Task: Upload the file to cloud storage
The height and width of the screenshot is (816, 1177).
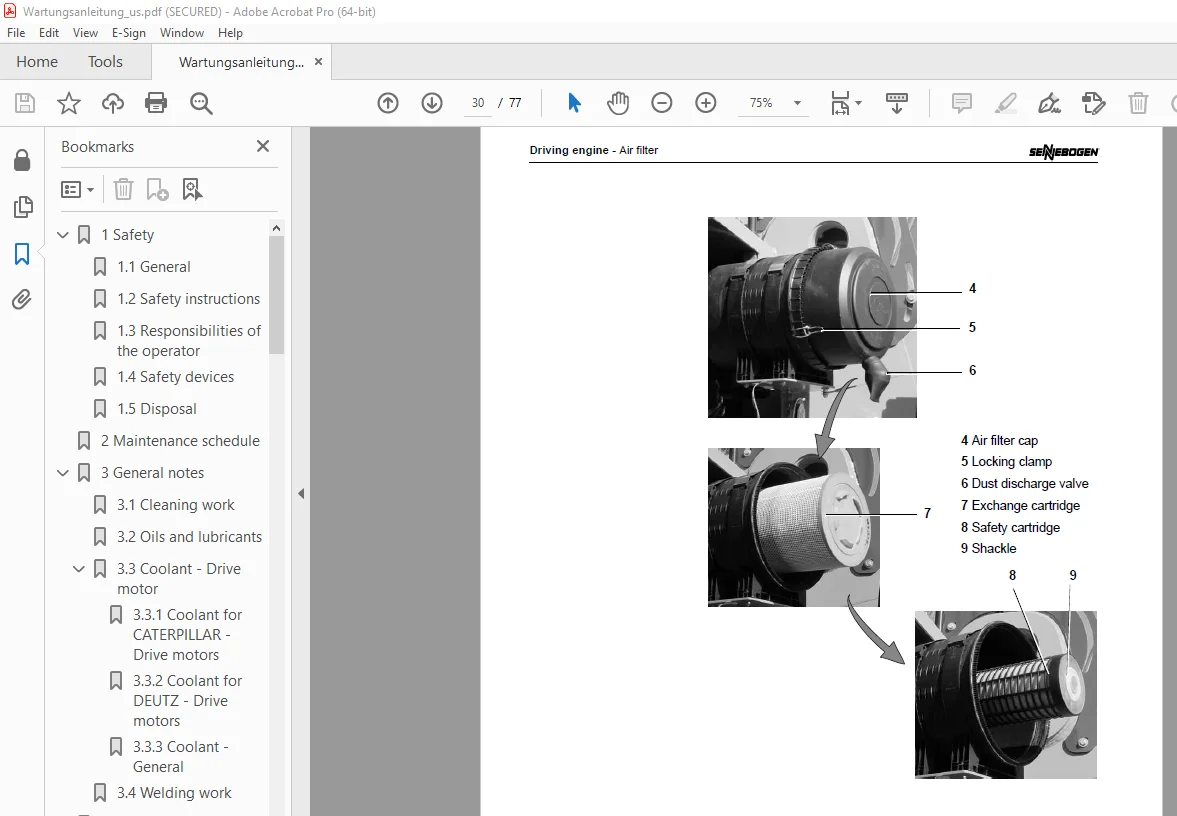Action: [113, 103]
